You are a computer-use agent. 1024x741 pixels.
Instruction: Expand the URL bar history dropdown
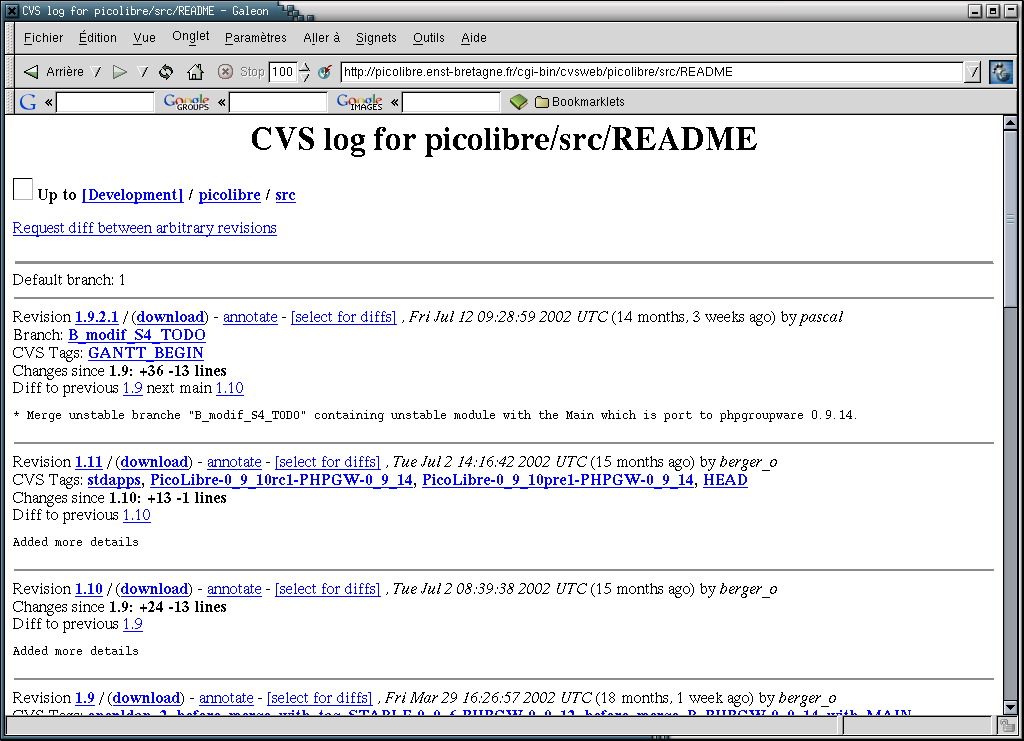click(x=973, y=72)
